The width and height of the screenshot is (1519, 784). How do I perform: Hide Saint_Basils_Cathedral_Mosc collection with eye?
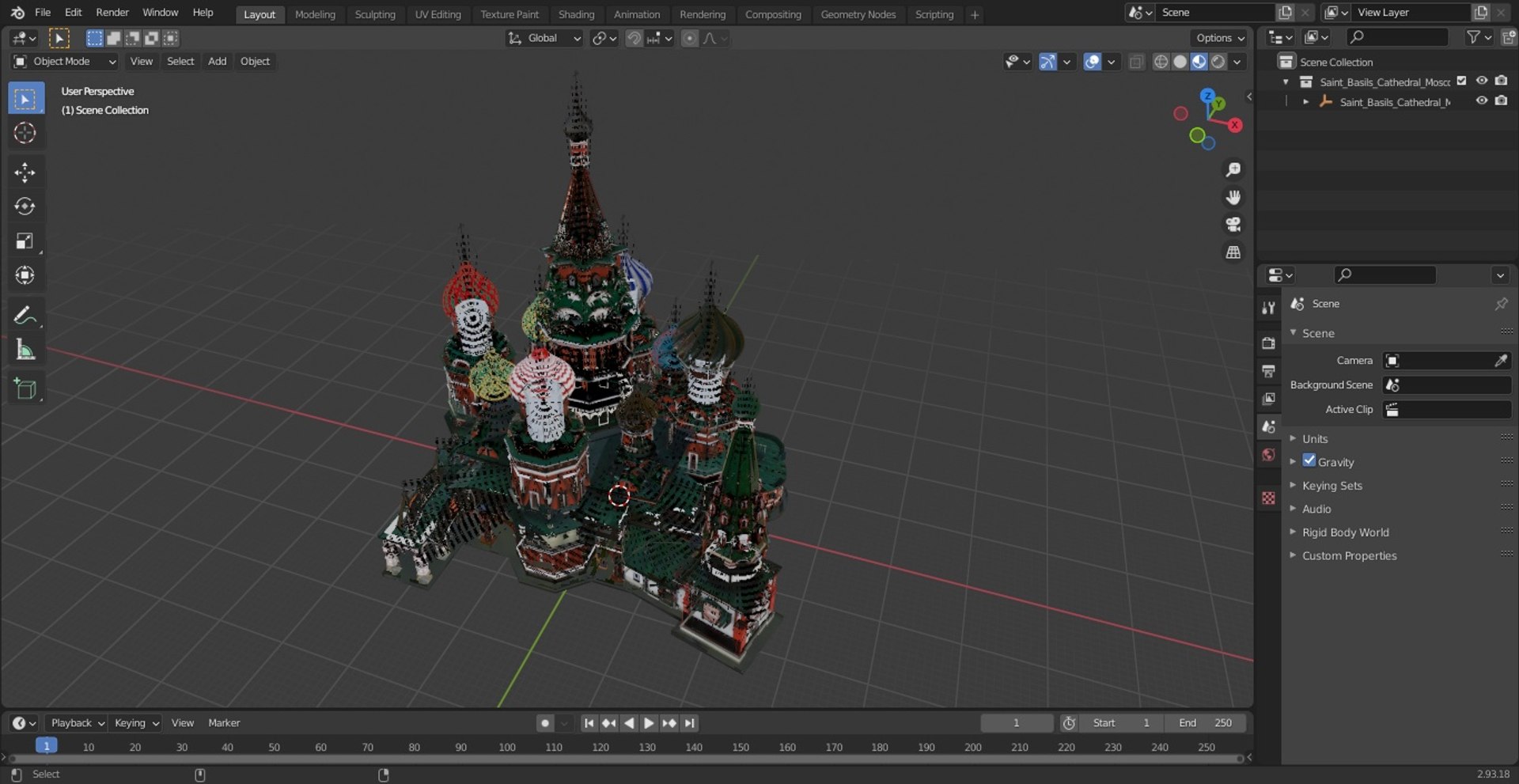tap(1482, 81)
